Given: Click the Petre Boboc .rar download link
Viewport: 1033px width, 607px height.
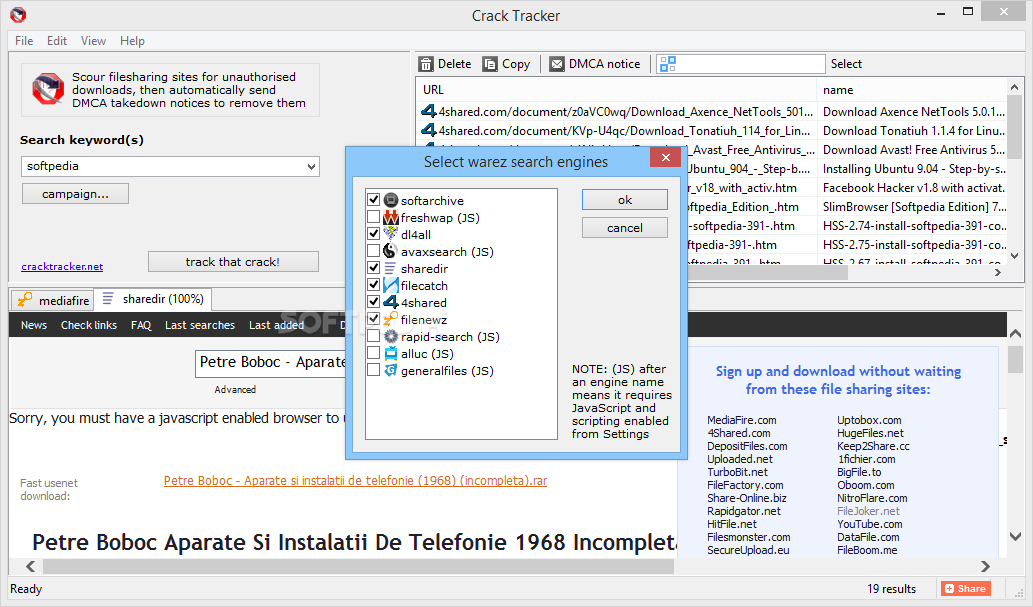Looking at the screenshot, I should 355,480.
